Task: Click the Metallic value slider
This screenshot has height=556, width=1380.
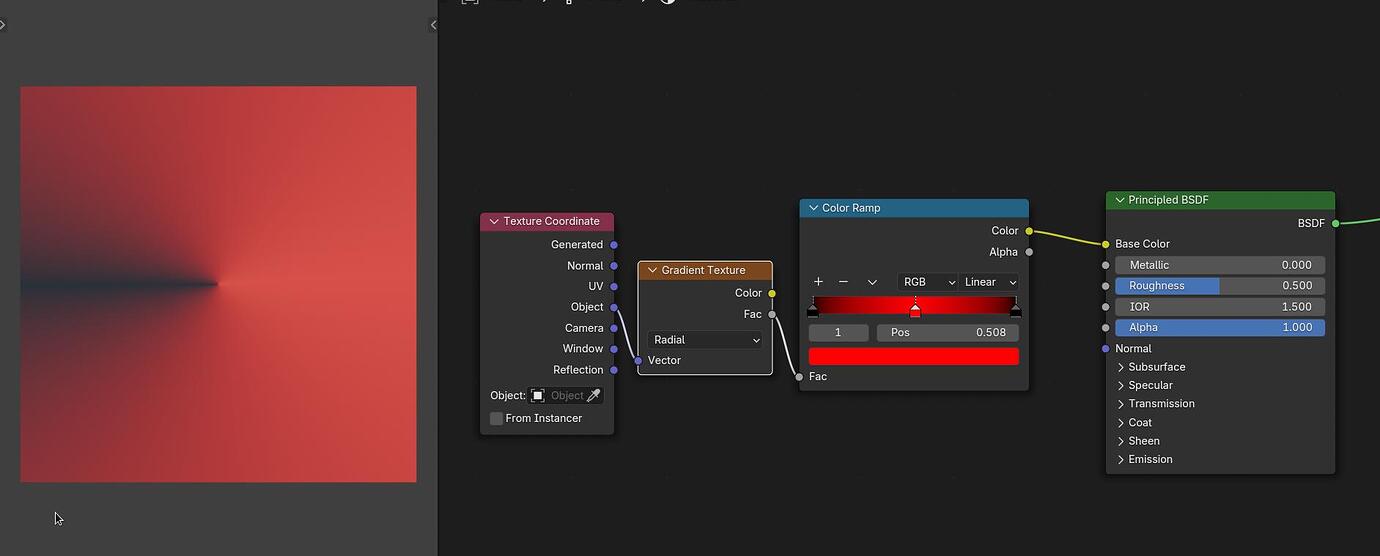Action: (x=1220, y=265)
